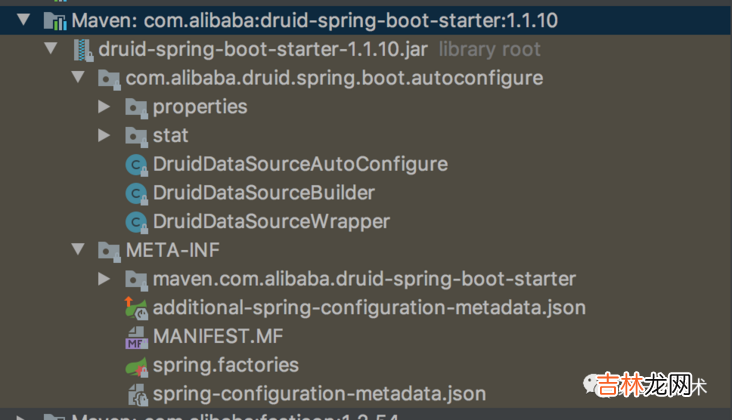Click the MANIFEST.MF file icon
Image resolution: width=732 pixels, height=420 pixels.
click(135, 337)
